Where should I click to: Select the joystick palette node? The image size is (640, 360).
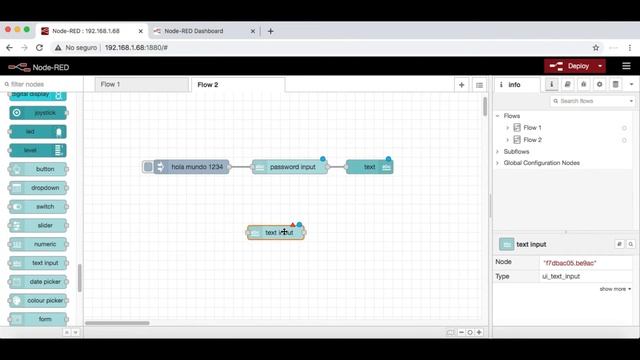click(x=38, y=113)
